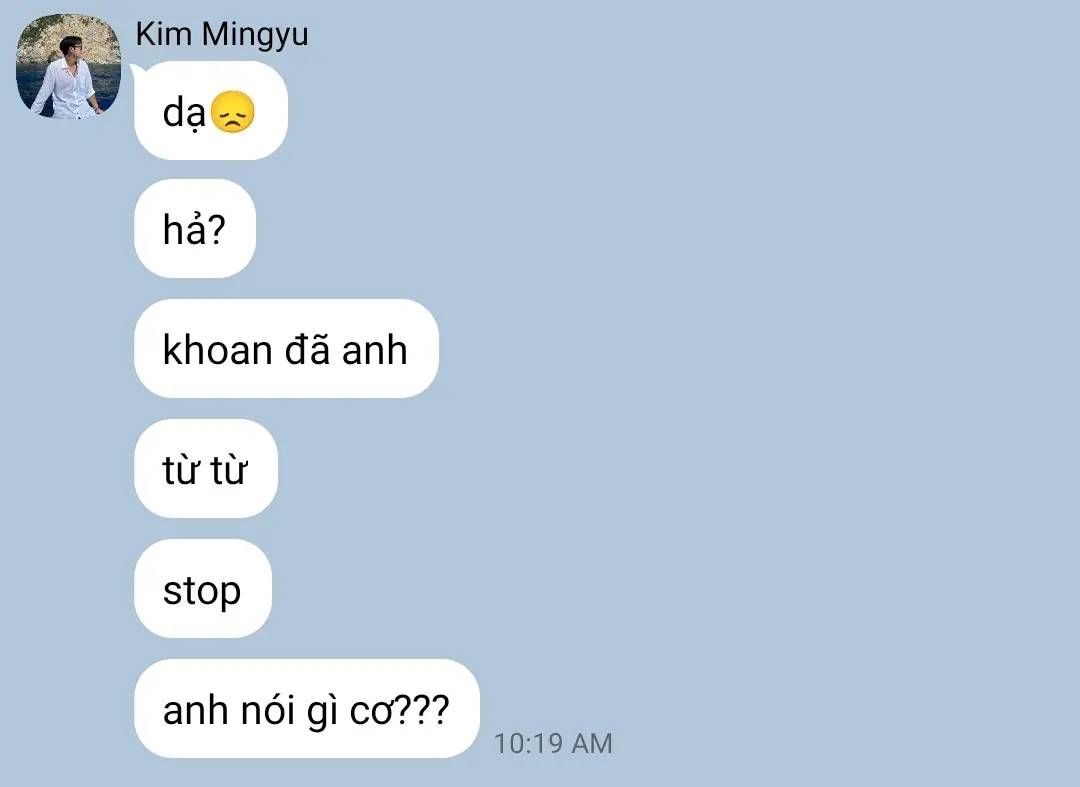Click the 10:19 AM timestamp
Image resolution: width=1080 pixels, height=787 pixels.
point(553,743)
